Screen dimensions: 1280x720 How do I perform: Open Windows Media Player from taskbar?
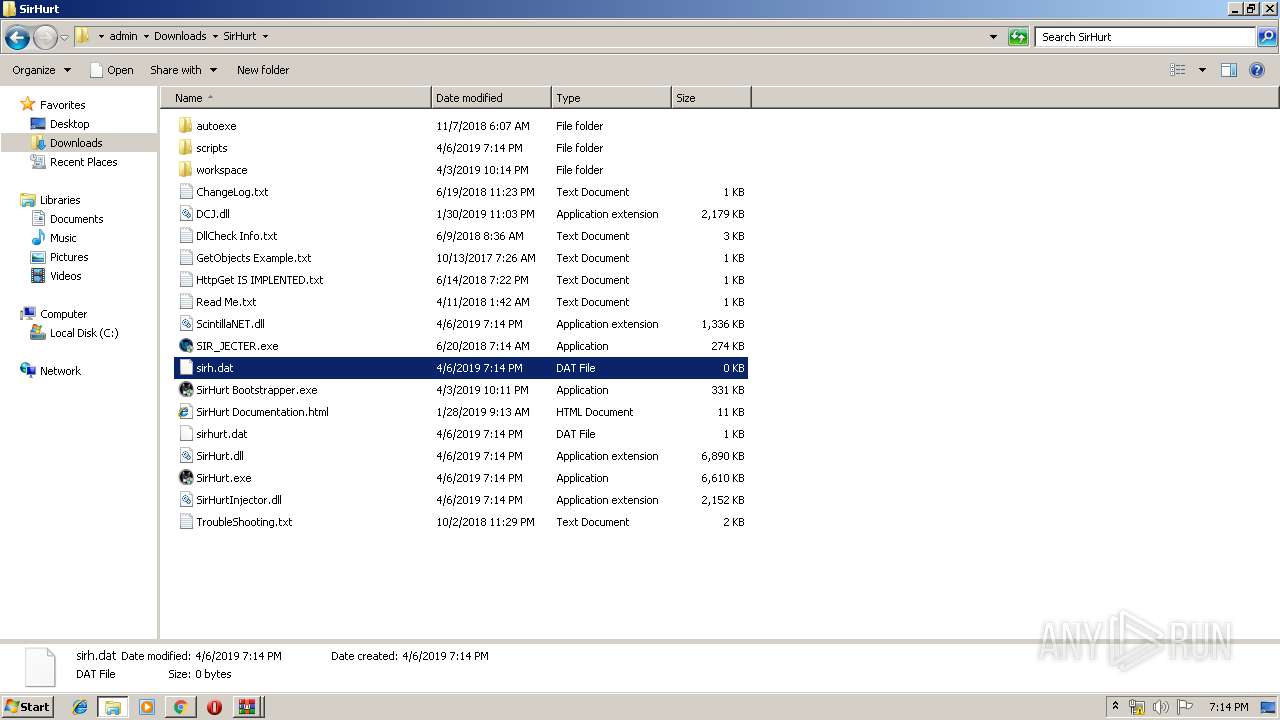(x=147, y=707)
